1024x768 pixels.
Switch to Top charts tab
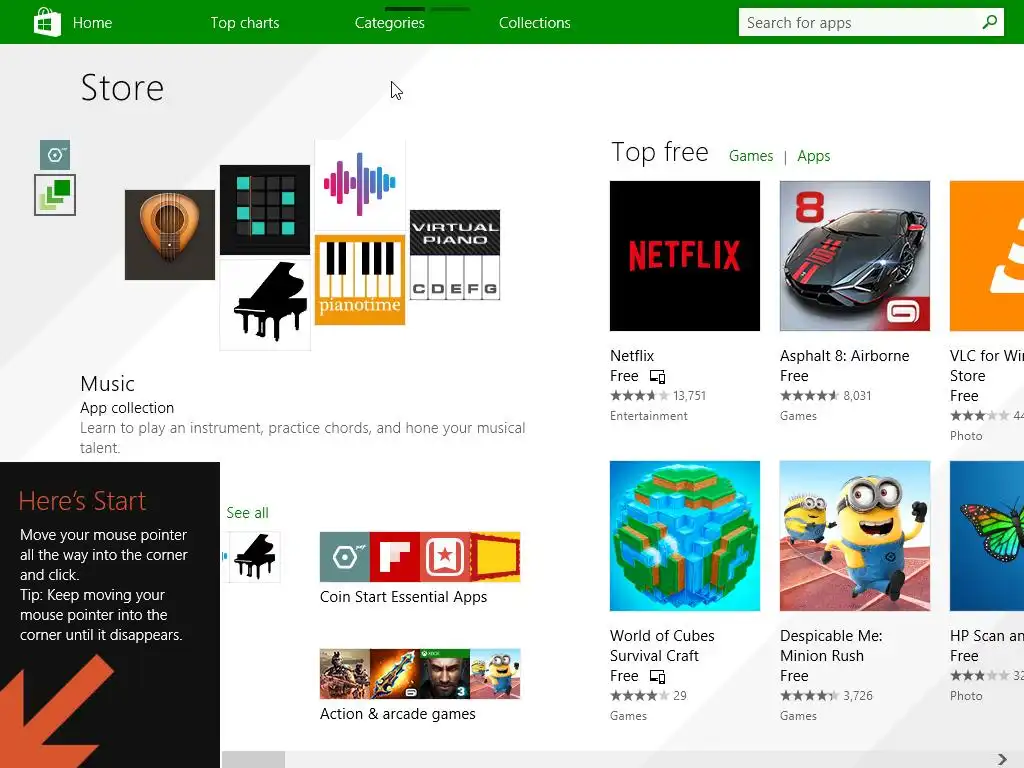244,23
